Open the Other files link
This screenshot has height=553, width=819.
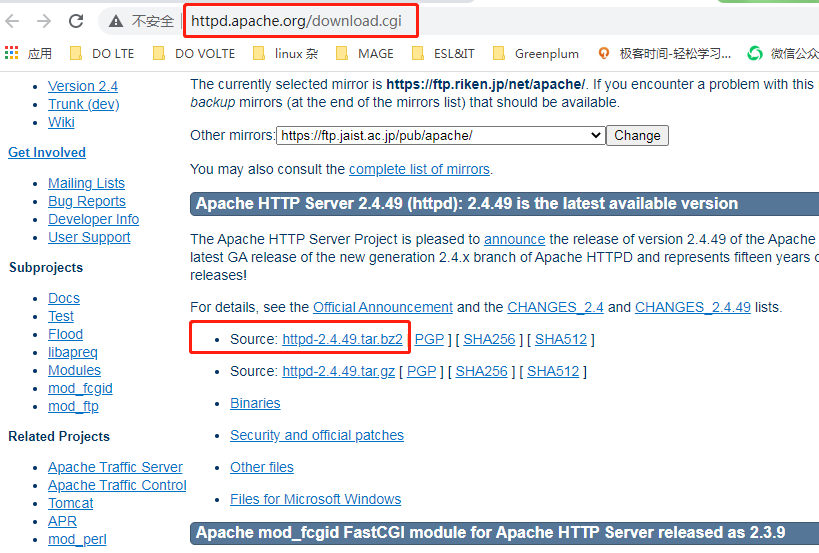point(262,467)
